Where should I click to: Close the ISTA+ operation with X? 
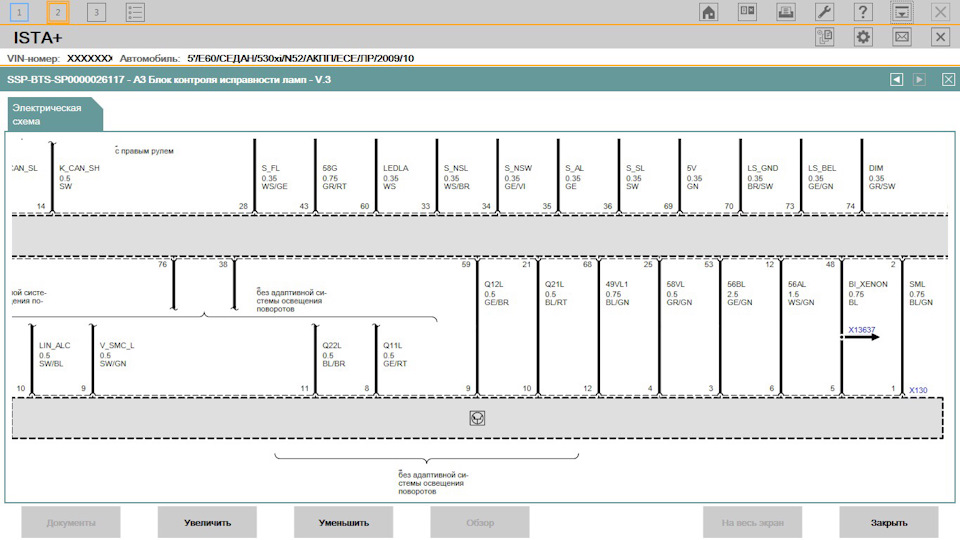(x=940, y=37)
